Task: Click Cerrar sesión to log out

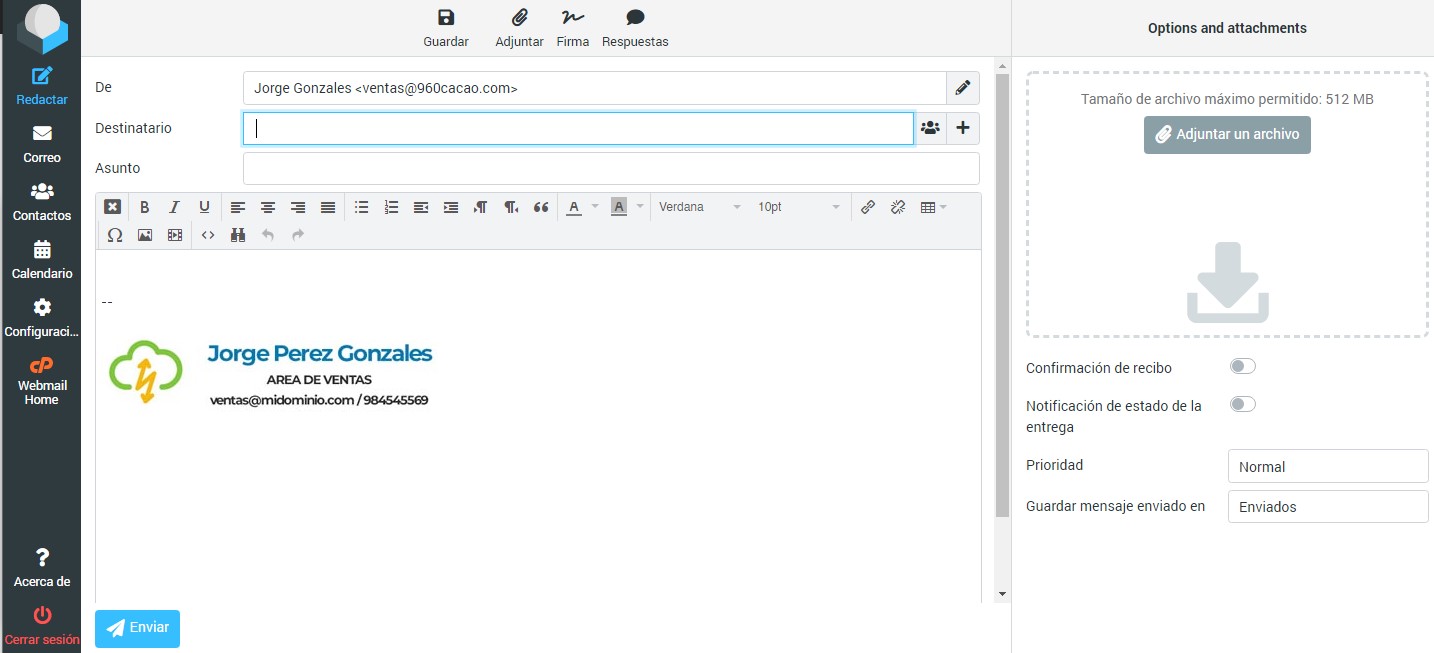Action: point(42,626)
